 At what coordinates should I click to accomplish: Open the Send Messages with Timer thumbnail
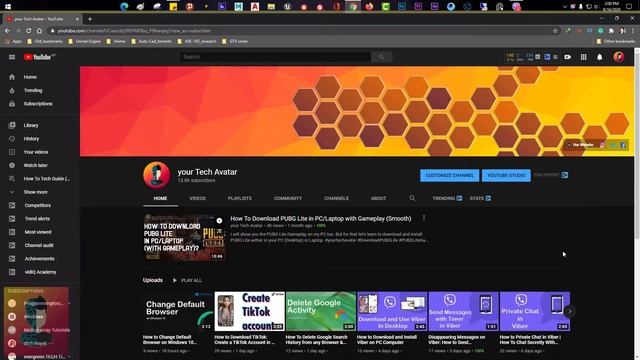coord(464,311)
